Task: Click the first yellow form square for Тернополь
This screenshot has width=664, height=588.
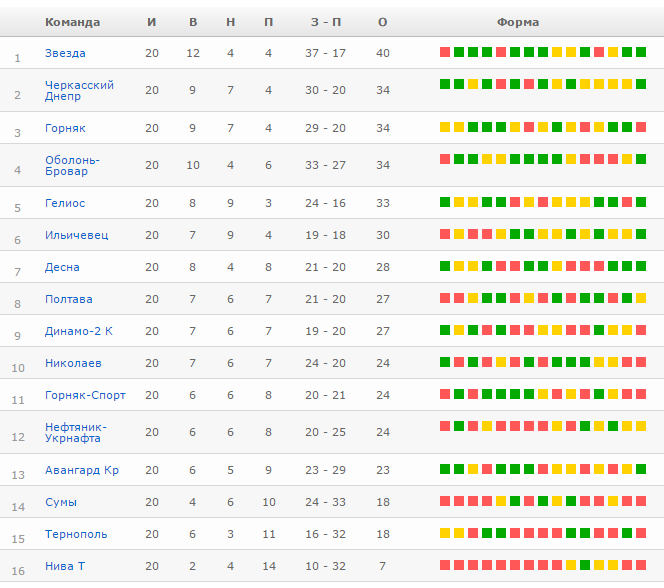Action: [445, 533]
